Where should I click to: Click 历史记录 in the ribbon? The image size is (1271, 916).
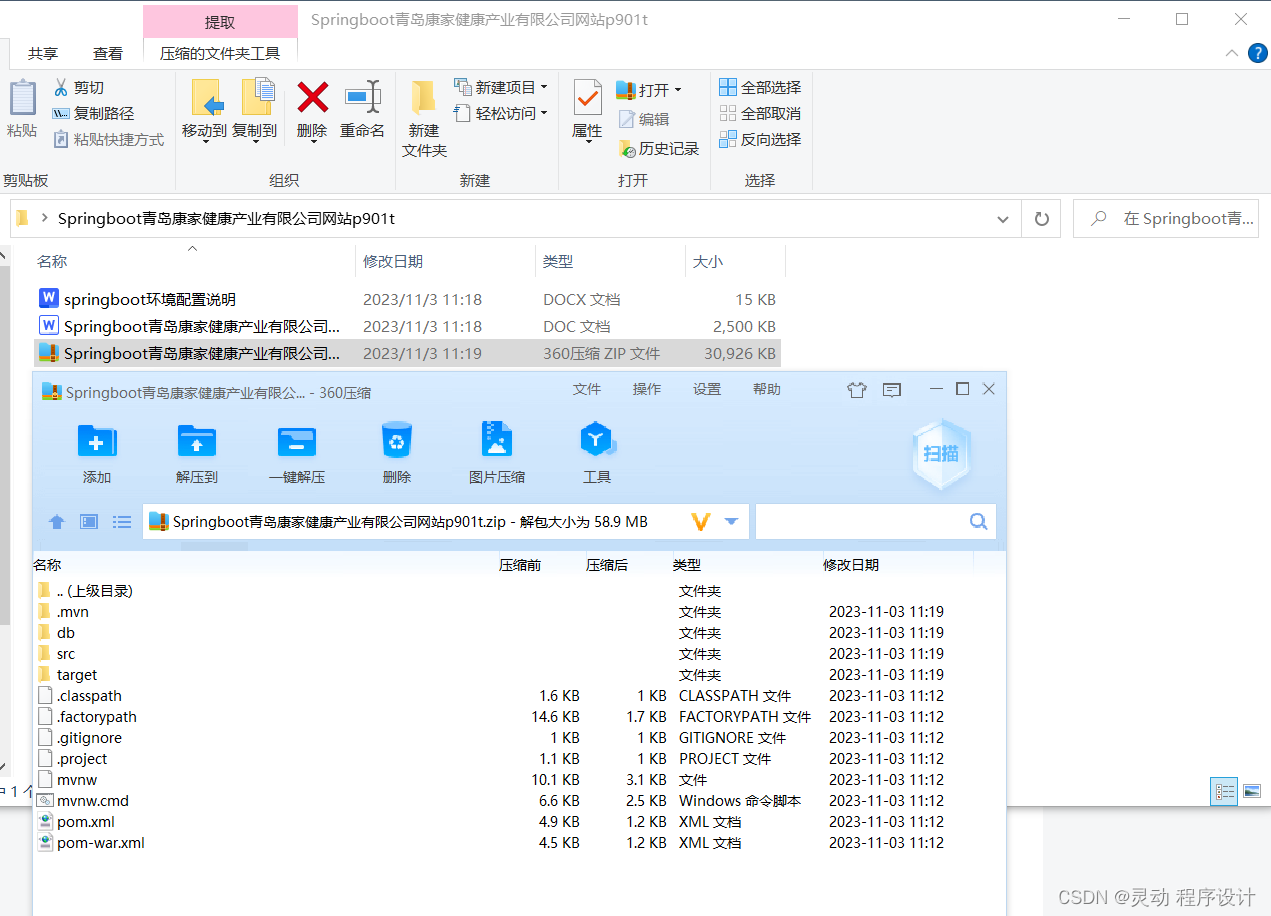659,149
